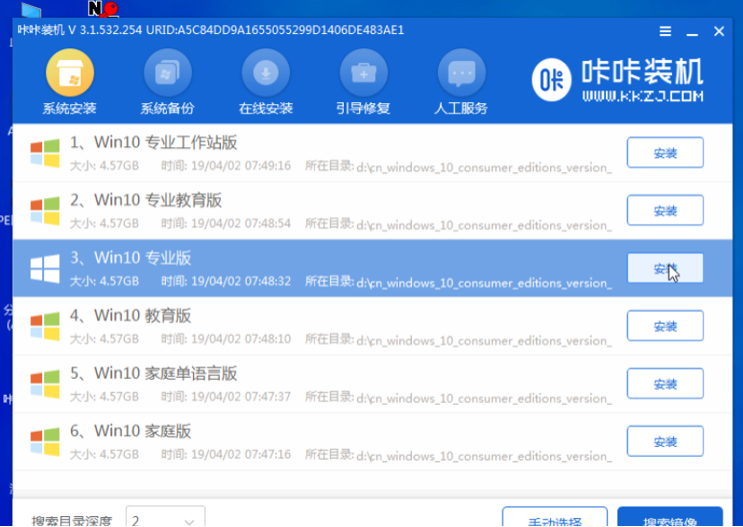Open the 系统安装 system install icon
The image size is (743, 527).
pyautogui.click(x=69, y=73)
